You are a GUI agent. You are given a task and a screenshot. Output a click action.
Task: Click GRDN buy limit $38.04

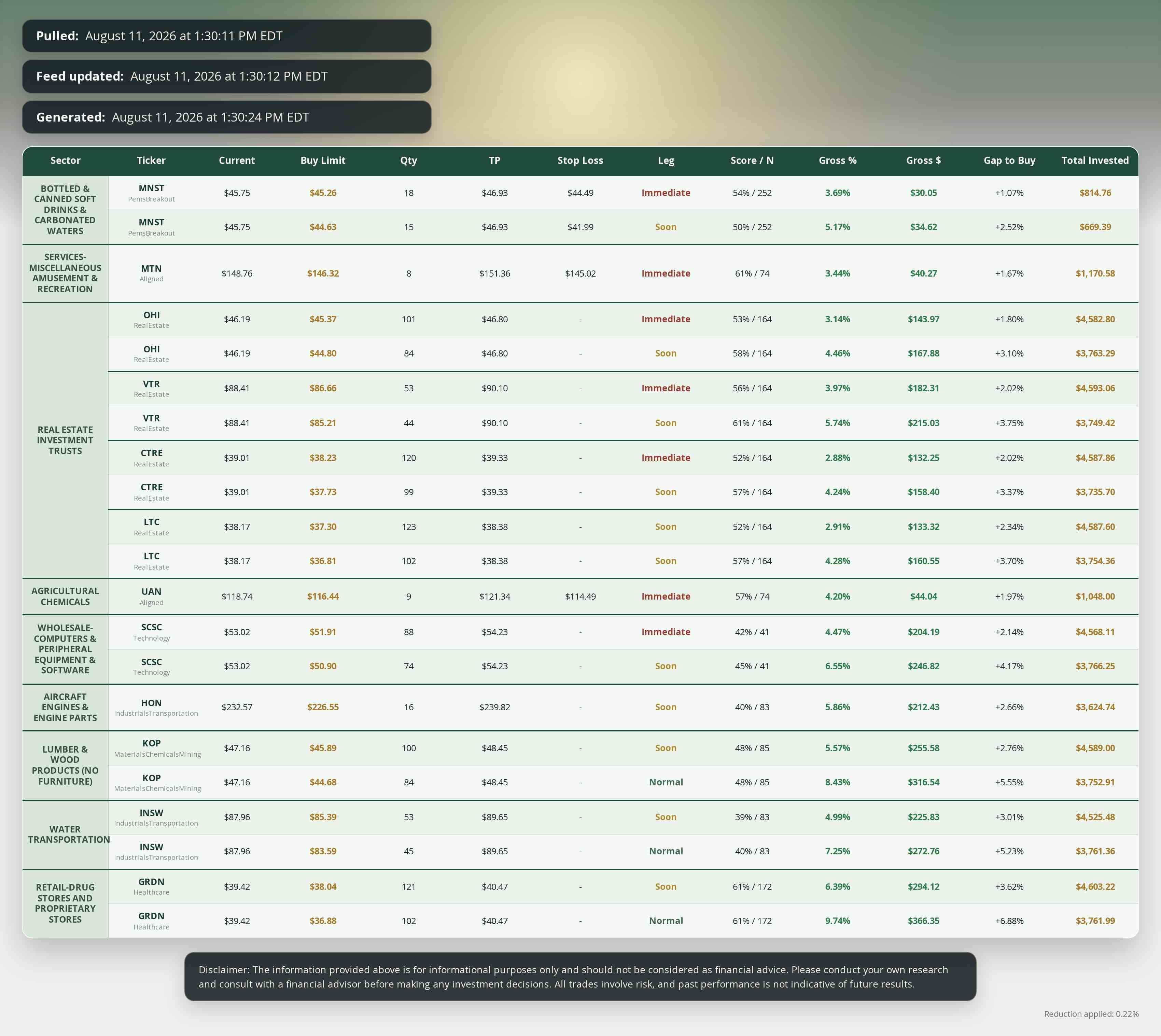click(x=323, y=886)
